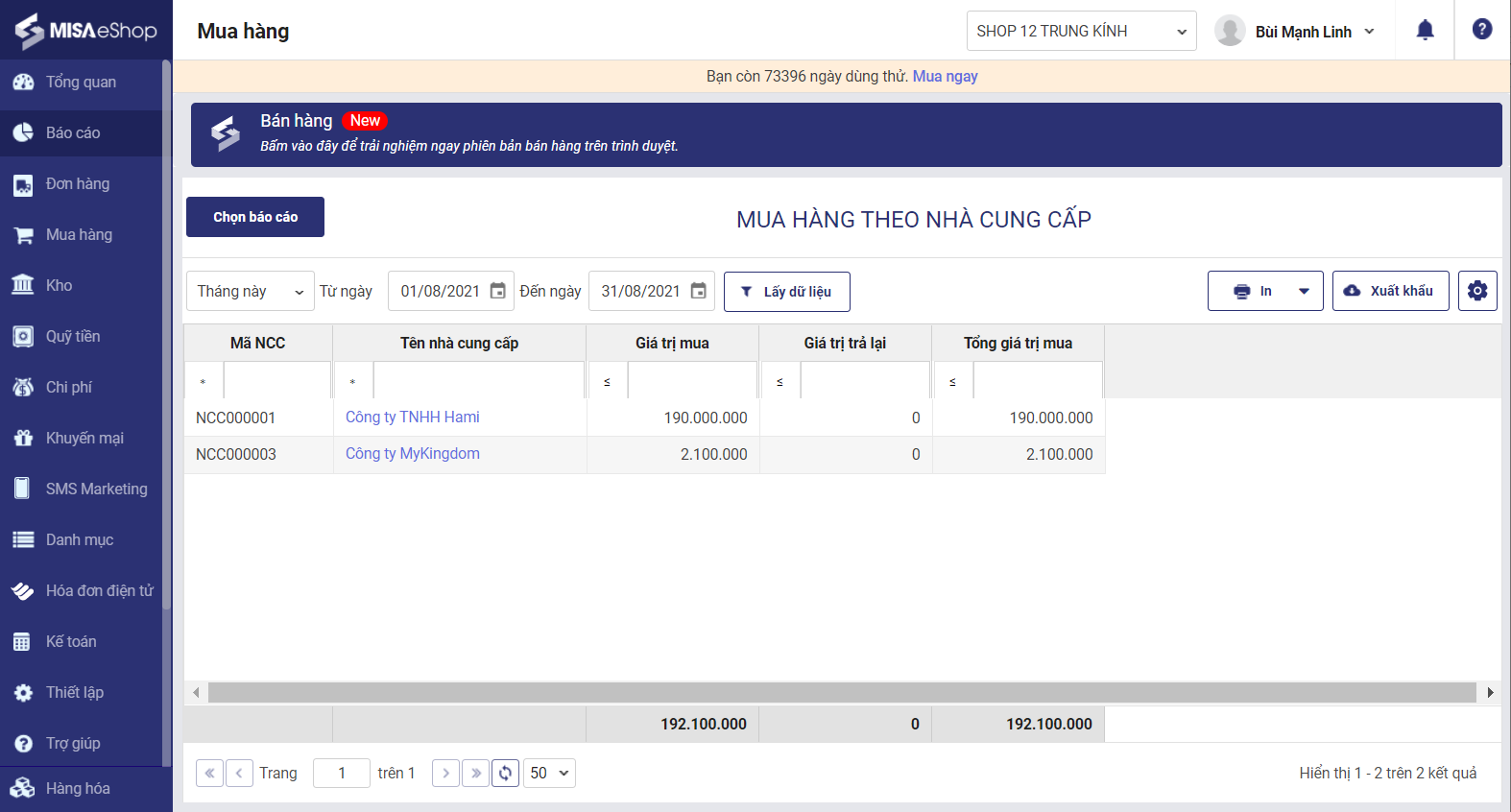Open Công ty TNHH Hami link
1511x812 pixels.
413,417
